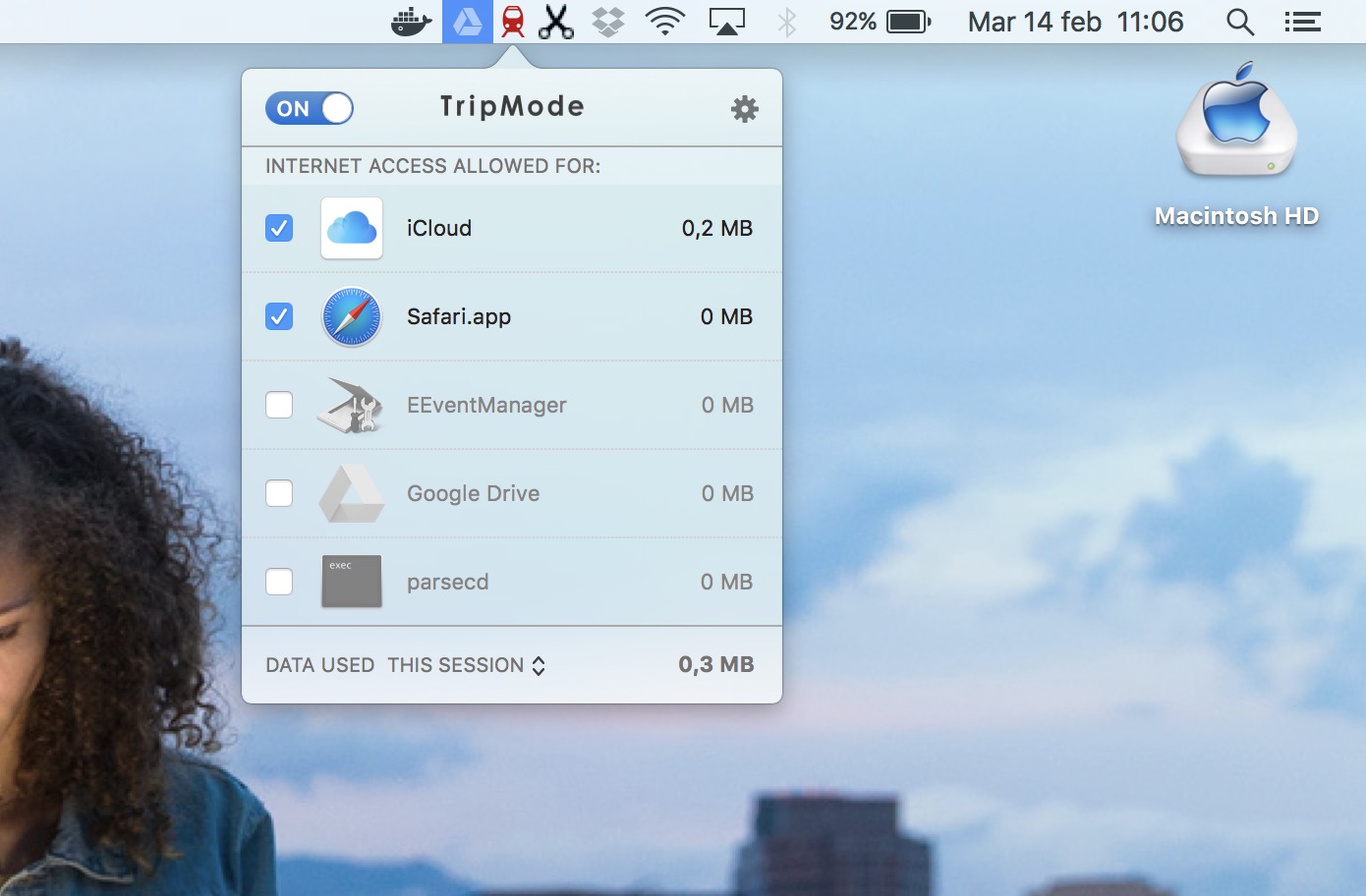The width and height of the screenshot is (1366, 896).
Task: Allow internet access for EEventManager
Action: tap(279, 405)
